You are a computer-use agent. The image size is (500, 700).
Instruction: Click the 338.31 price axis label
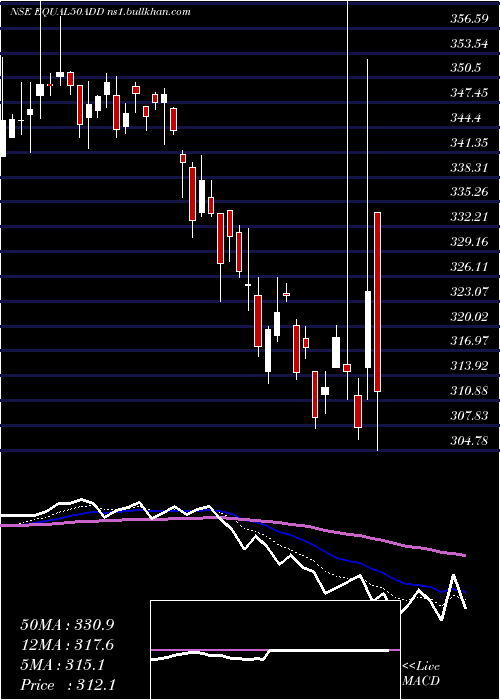[x=469, y=167]
